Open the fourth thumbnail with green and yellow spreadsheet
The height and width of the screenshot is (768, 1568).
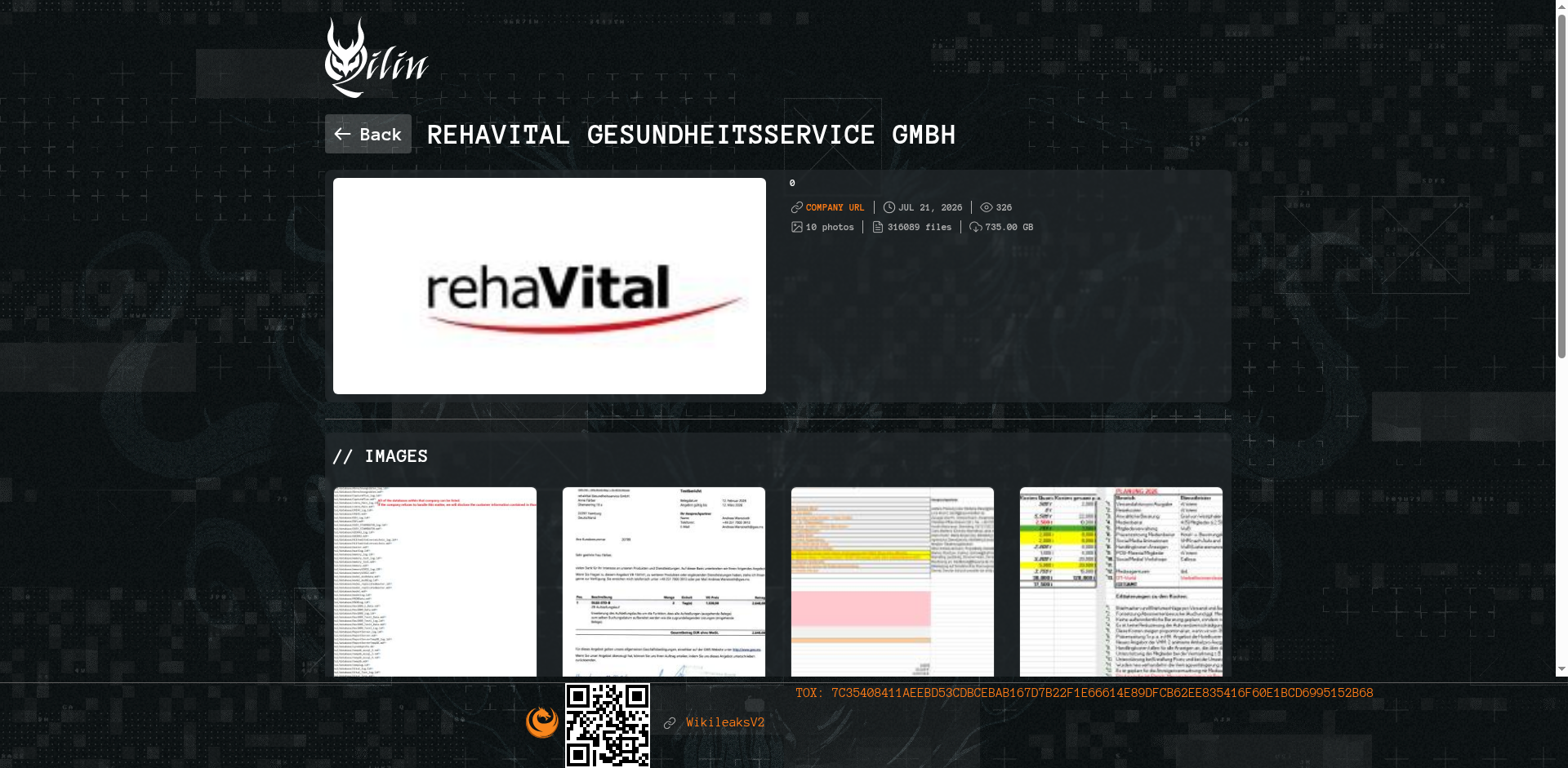click(1121, 582)
